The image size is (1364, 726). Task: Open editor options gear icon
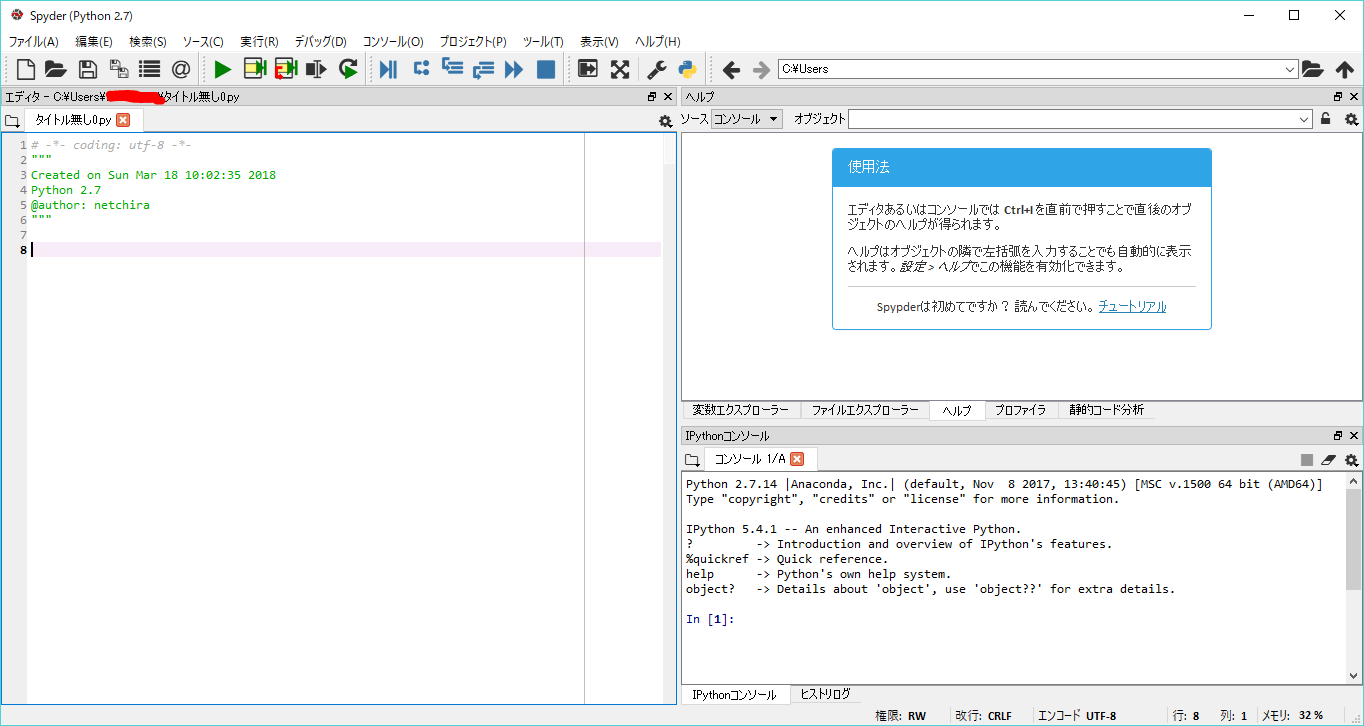[666, 121]
